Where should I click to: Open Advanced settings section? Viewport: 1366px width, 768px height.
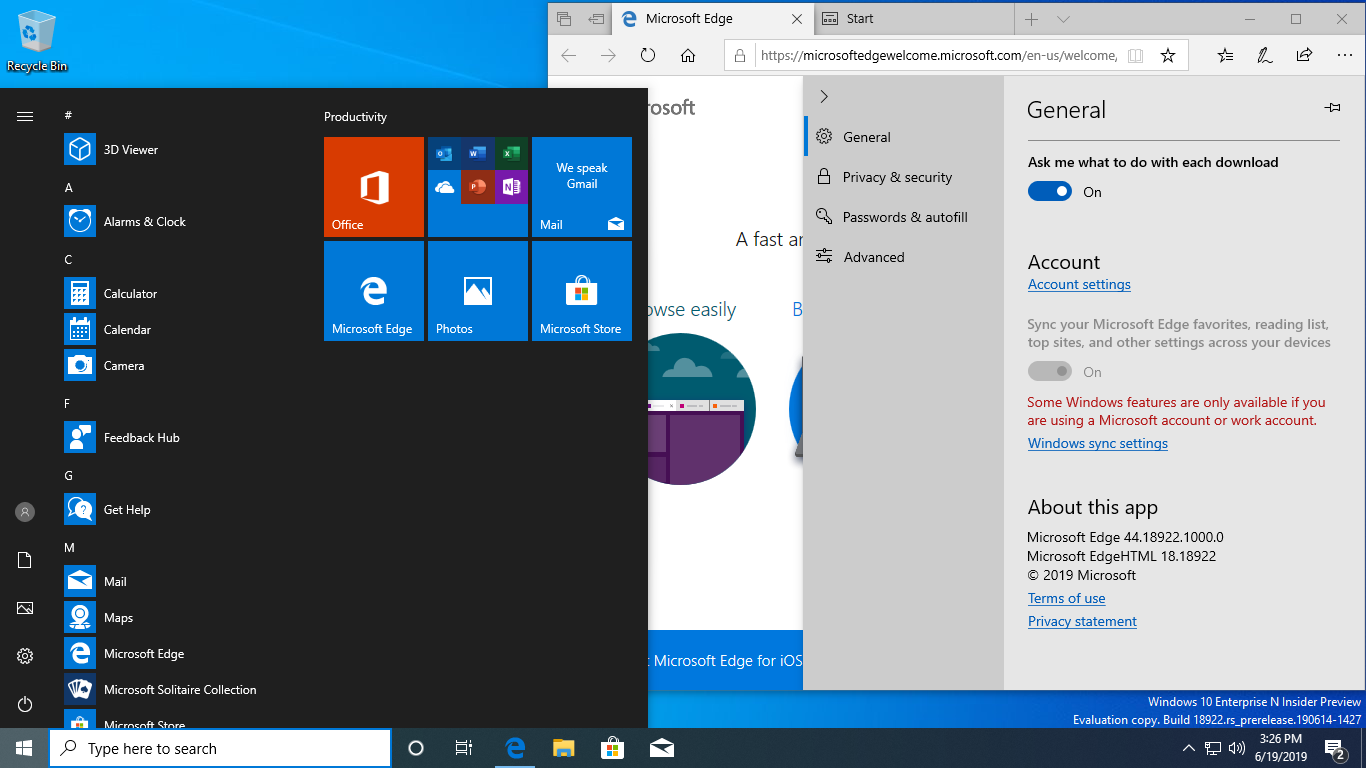[x=904, y=257]
